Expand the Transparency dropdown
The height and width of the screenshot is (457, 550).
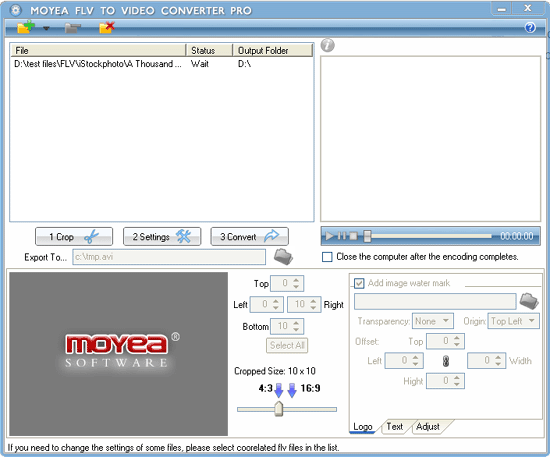pos(432,321)
